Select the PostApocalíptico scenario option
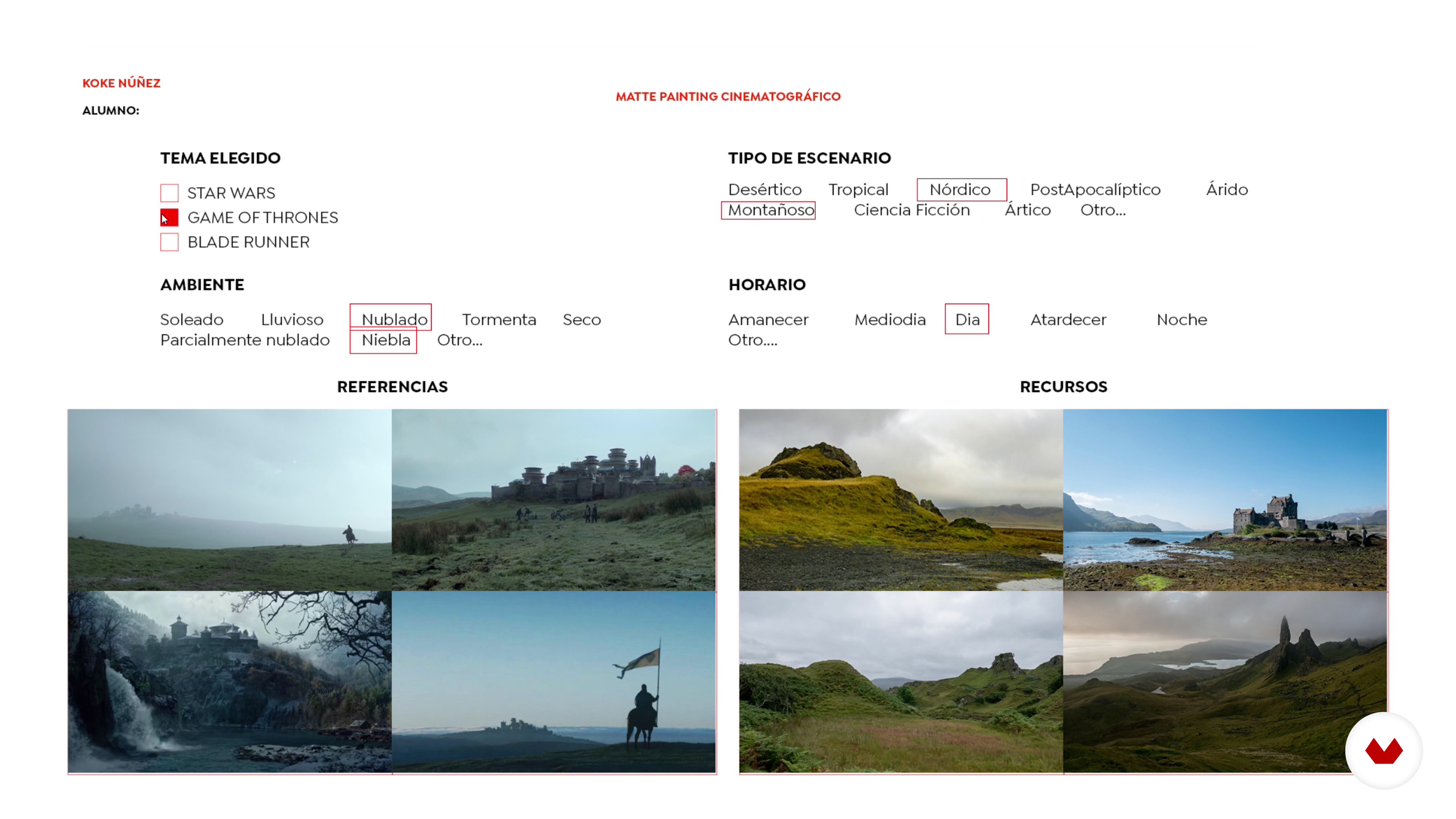 tap(1095, 189)
